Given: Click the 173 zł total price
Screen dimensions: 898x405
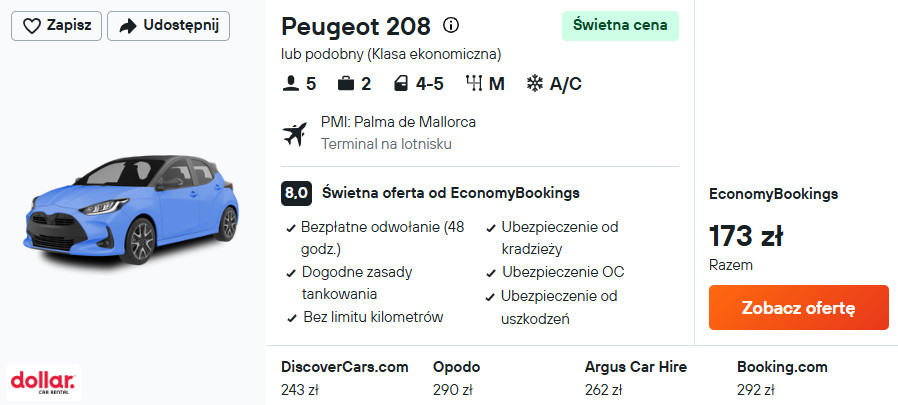Looking at the screenshot, I should (745, 237).
